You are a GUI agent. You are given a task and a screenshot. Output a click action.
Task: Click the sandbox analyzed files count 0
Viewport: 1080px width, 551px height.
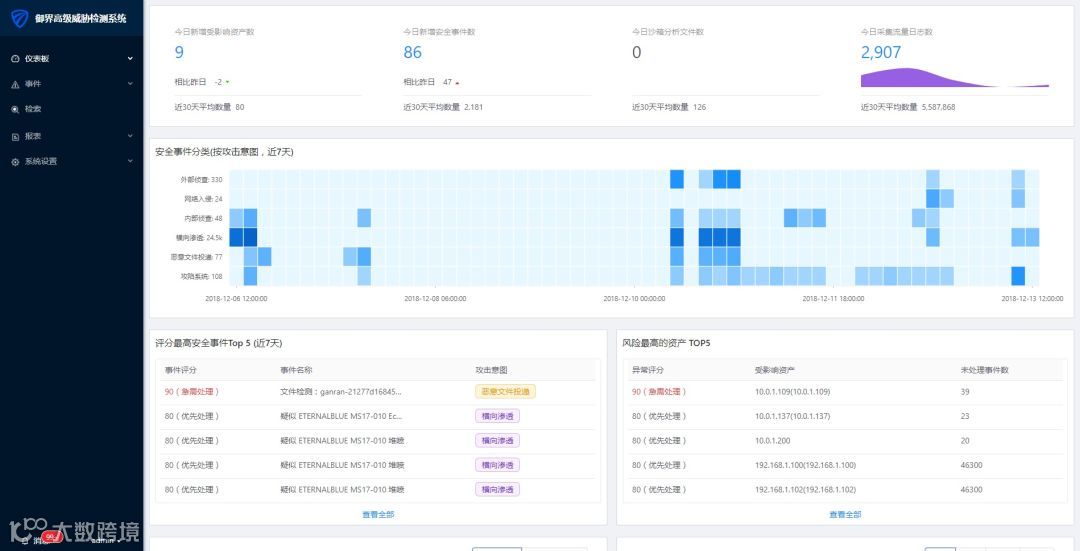click(x=636, y=52)
